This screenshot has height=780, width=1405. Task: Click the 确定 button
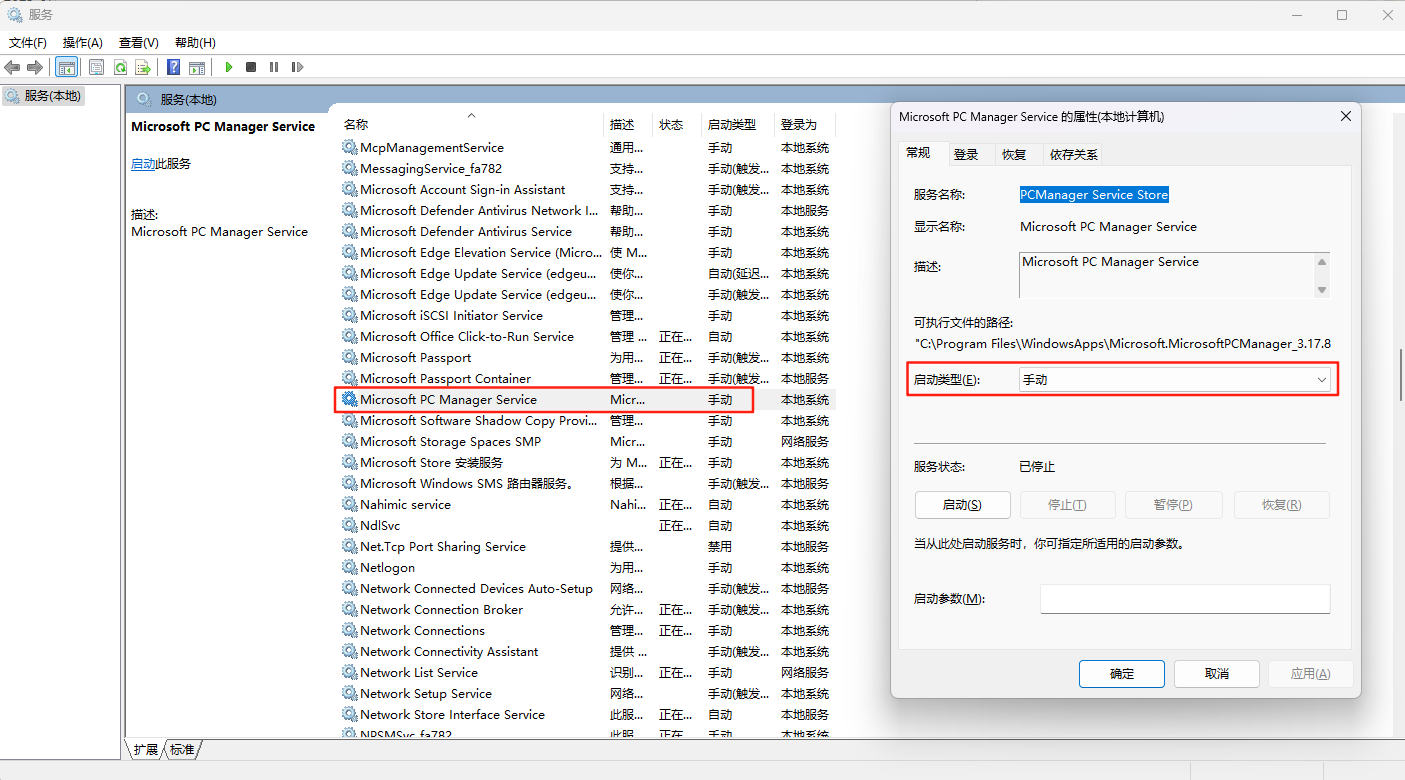click(x=1122, y=673)
